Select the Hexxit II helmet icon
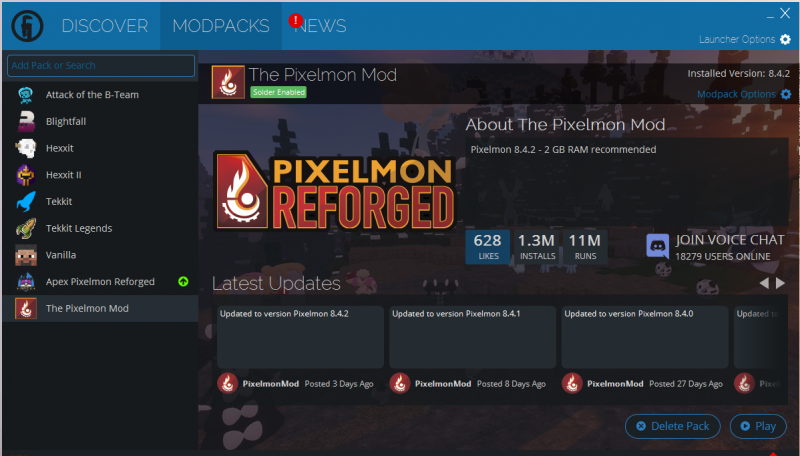The height and width of the screenshot is (456, 800). (x=26, y=175)
